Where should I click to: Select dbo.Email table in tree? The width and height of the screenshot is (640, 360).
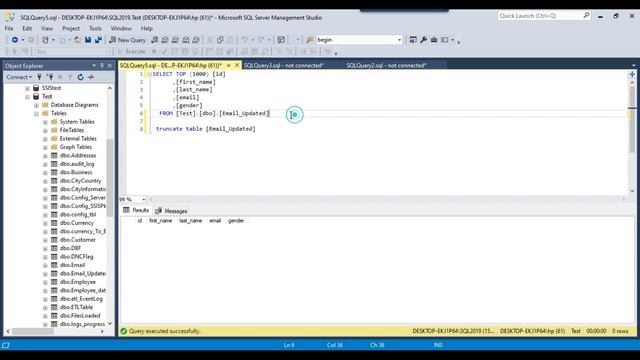(72, 265)
